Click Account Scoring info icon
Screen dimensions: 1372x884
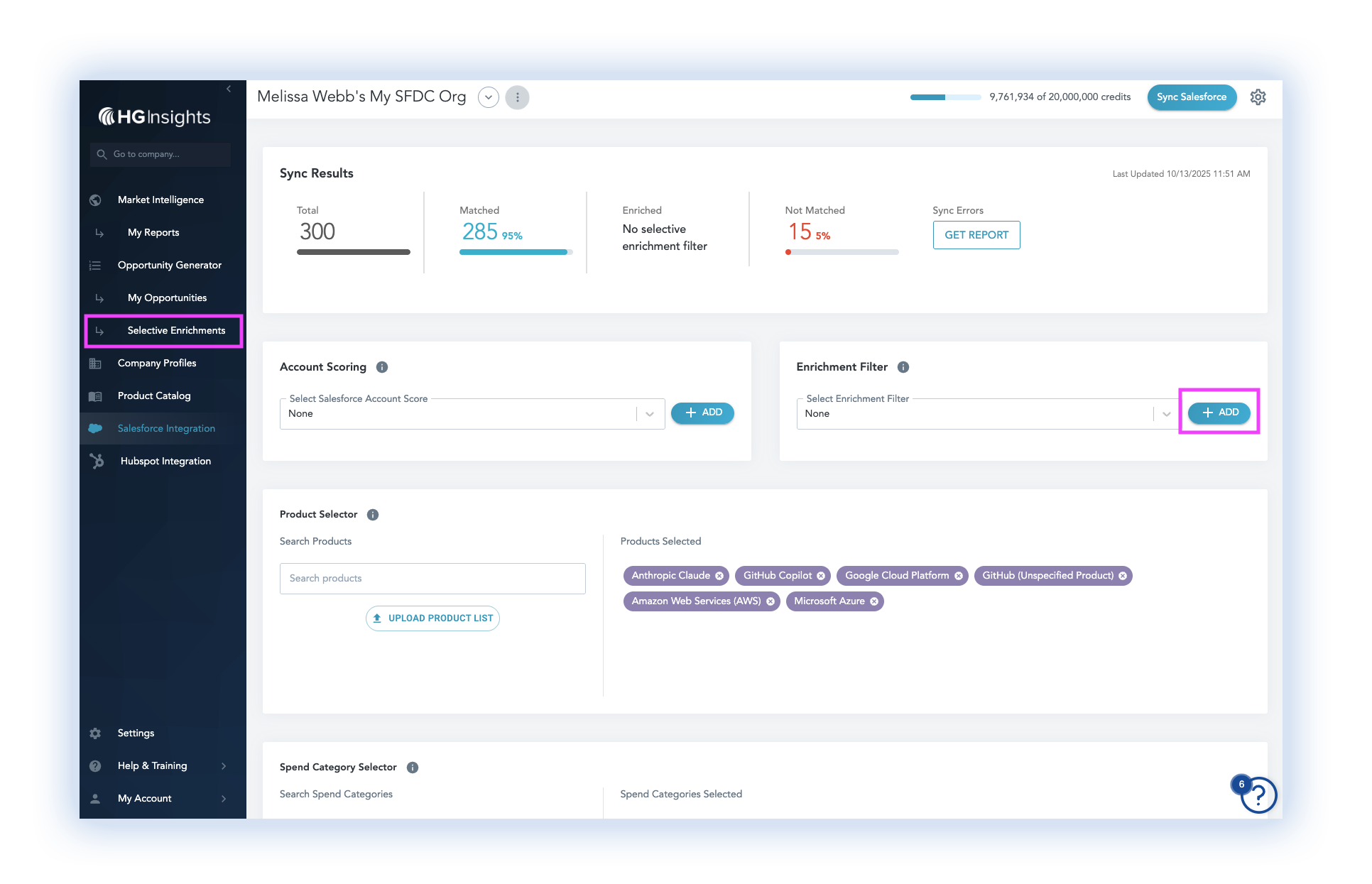[x=382, y=367]
